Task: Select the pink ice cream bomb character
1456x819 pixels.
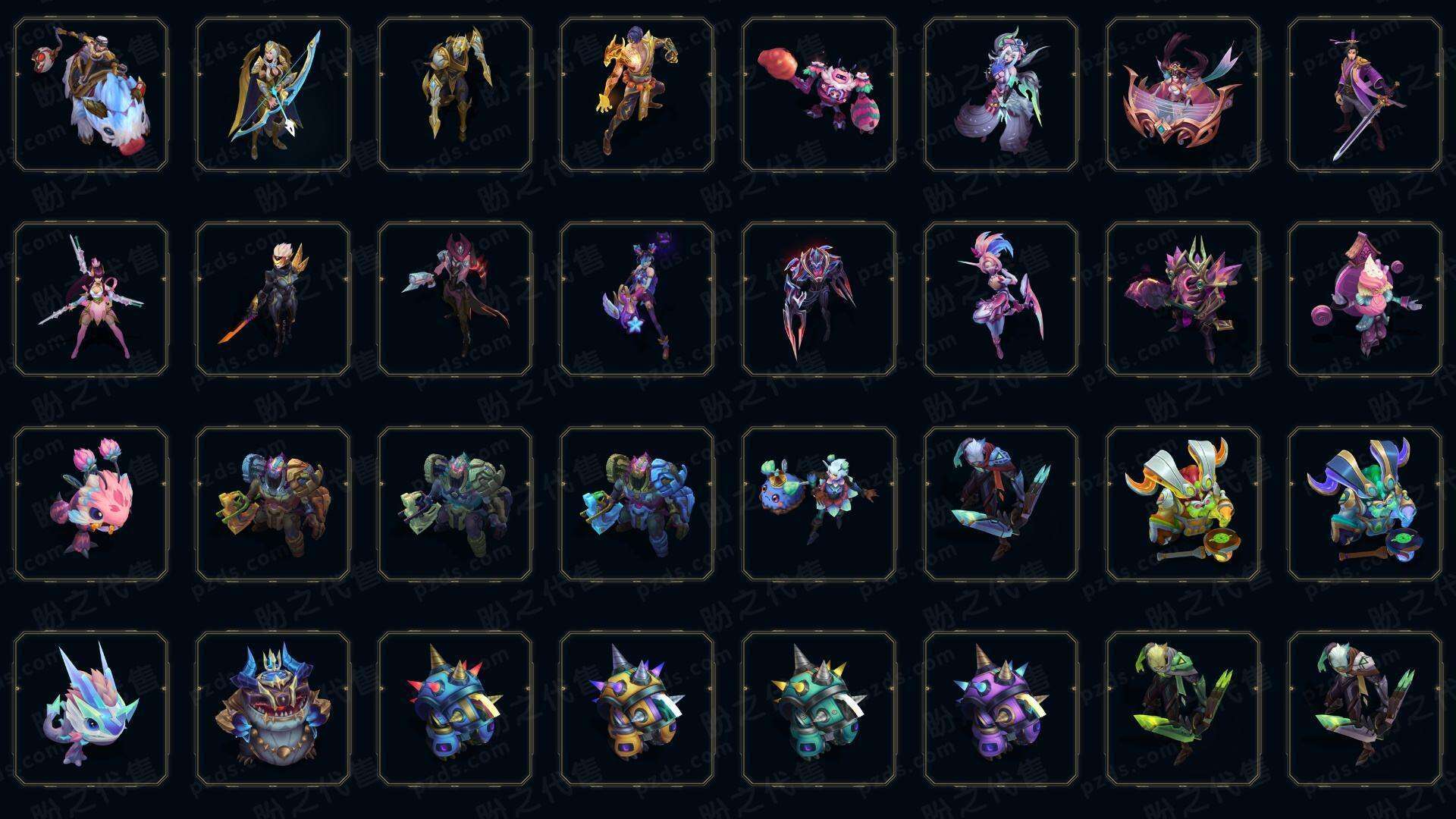Action: coord(1365,299)
